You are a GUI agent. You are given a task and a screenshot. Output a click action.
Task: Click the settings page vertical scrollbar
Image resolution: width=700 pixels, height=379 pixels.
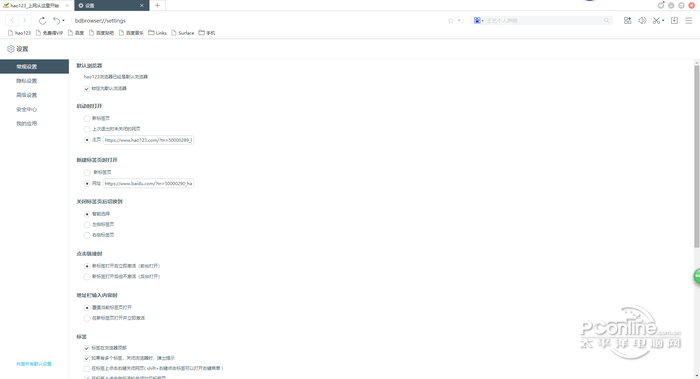pyautogui.click(x=696, y=156)
